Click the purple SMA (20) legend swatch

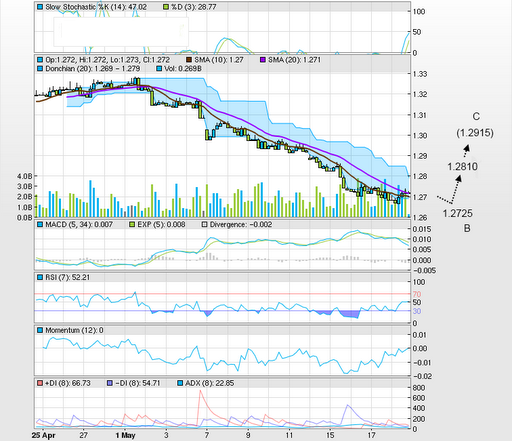[x=263, y=60]
